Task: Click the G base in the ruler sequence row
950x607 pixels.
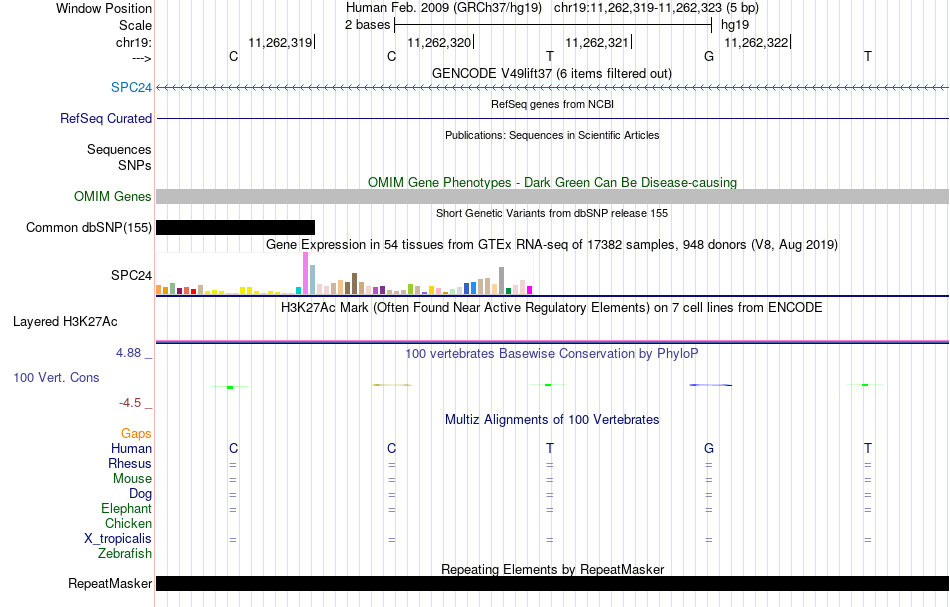Action: click(x=709, y=56)
